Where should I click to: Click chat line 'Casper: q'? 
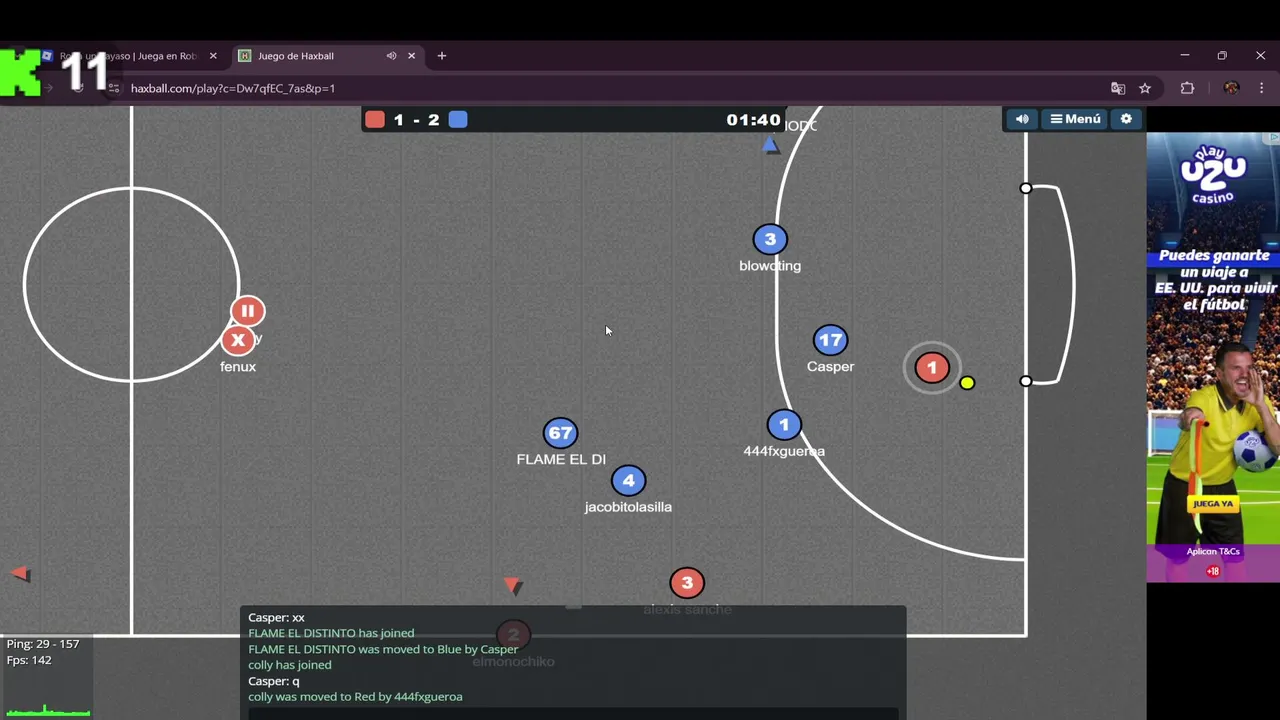274,681
